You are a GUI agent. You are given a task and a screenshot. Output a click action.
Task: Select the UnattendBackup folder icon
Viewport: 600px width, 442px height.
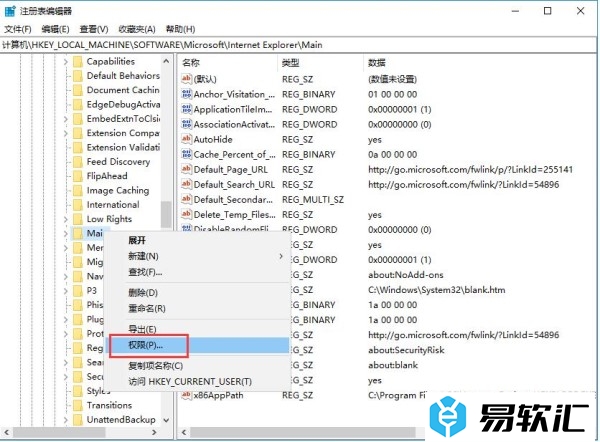click(78, 420)
